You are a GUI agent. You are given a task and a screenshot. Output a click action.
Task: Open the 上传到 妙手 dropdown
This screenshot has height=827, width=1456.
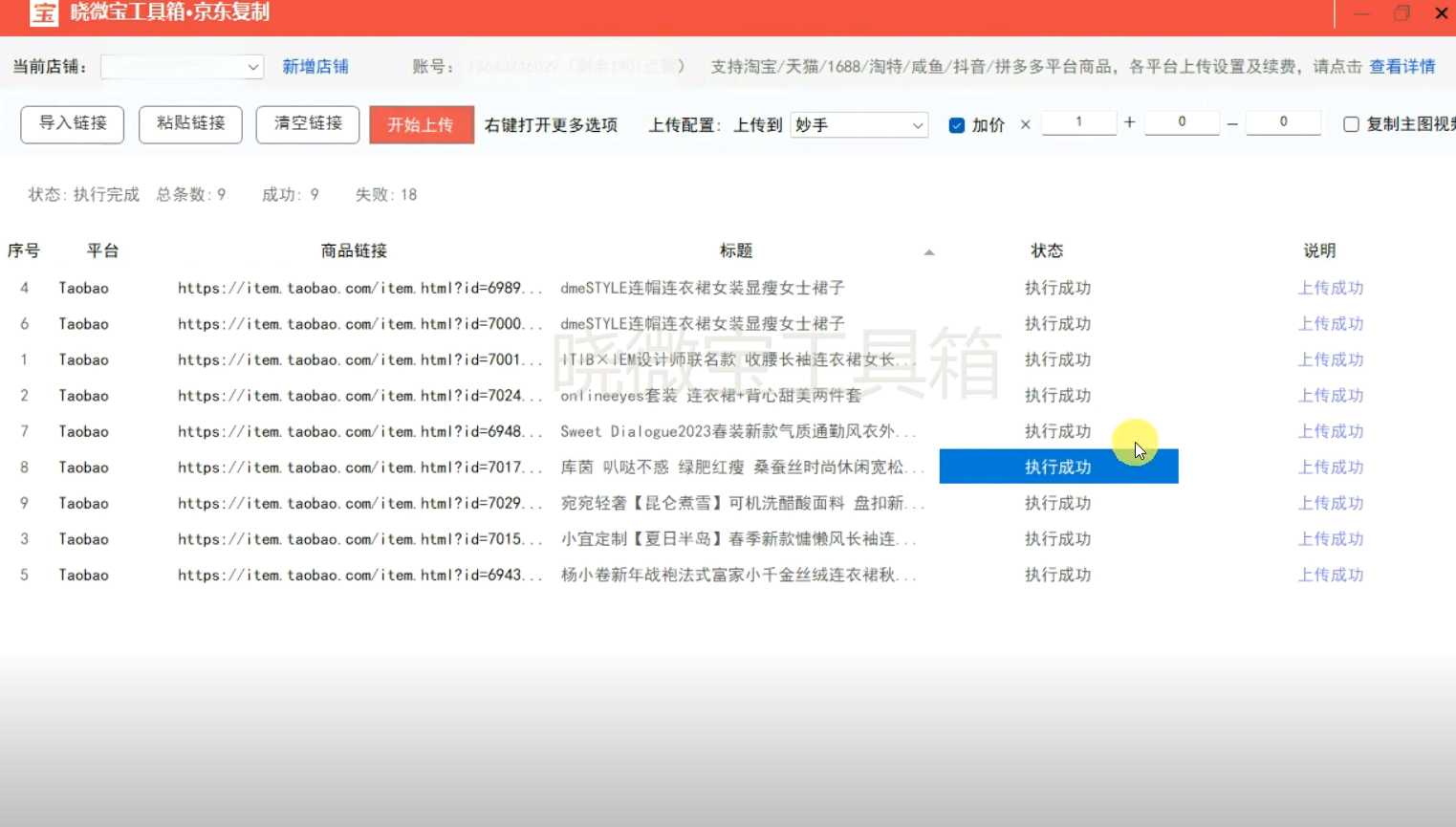point(859,125)
